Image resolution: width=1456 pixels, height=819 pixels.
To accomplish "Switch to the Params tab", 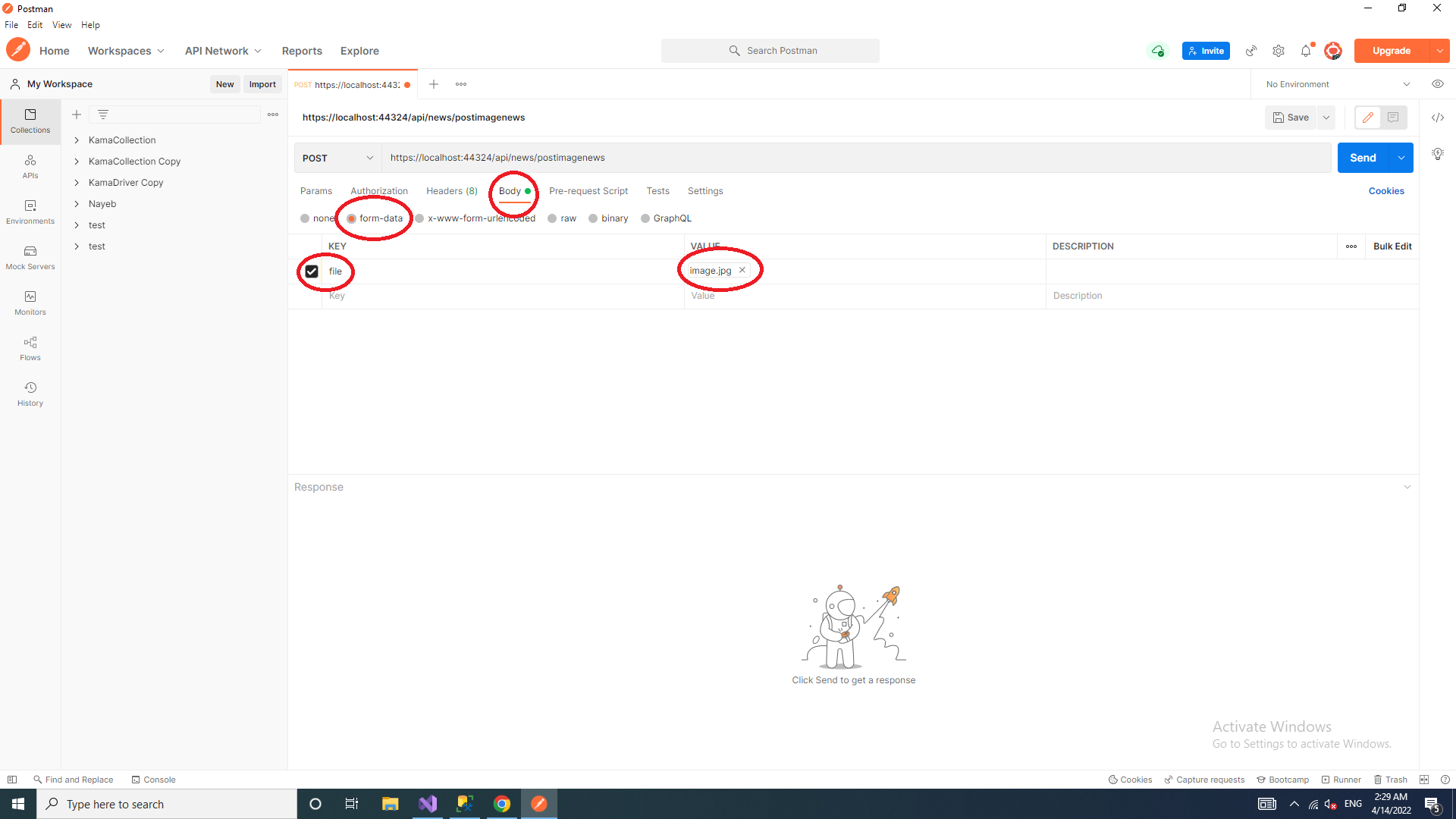I will click(316, 191).
